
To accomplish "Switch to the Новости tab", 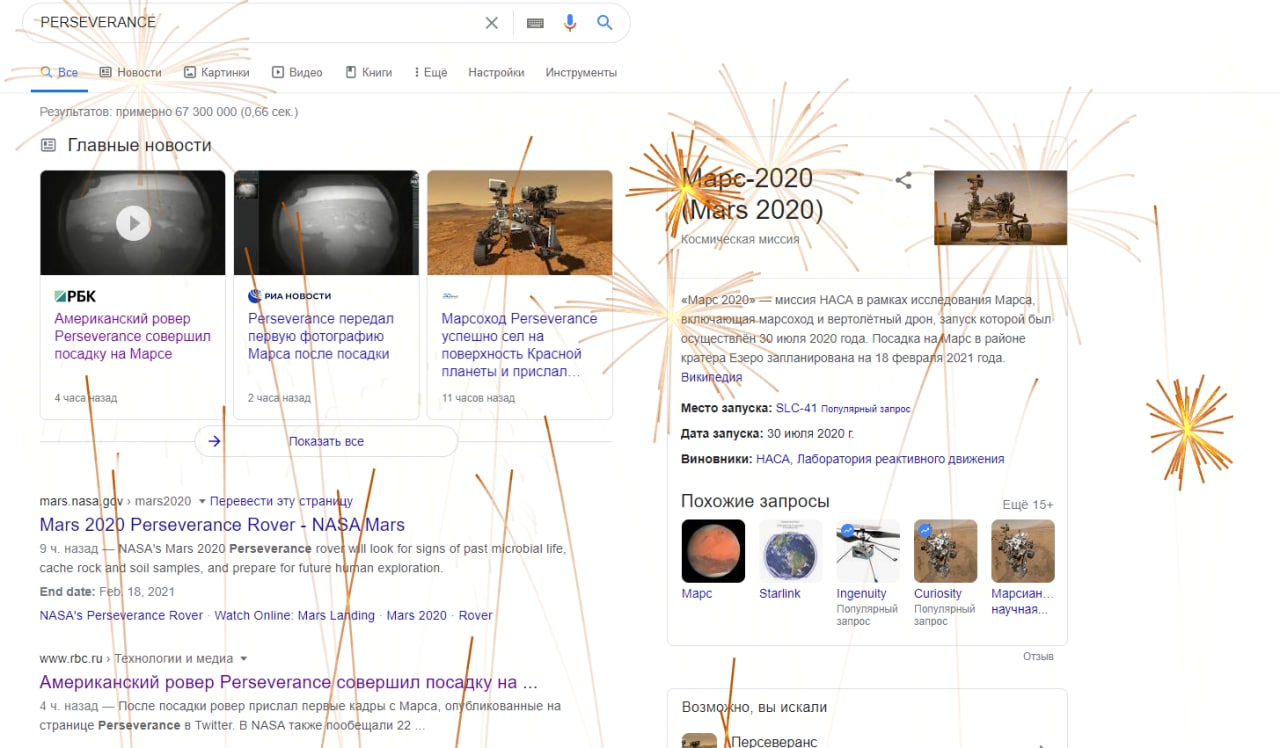I will point(130,72).
